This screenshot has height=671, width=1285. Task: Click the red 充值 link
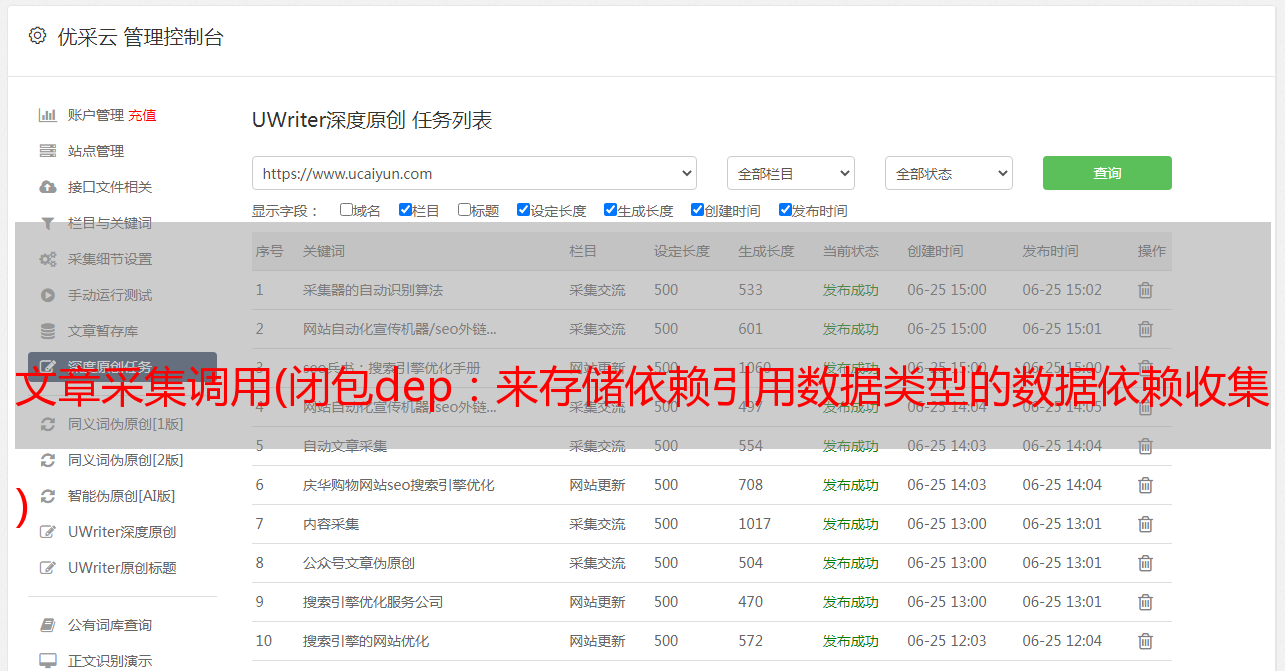coord(142,115)
